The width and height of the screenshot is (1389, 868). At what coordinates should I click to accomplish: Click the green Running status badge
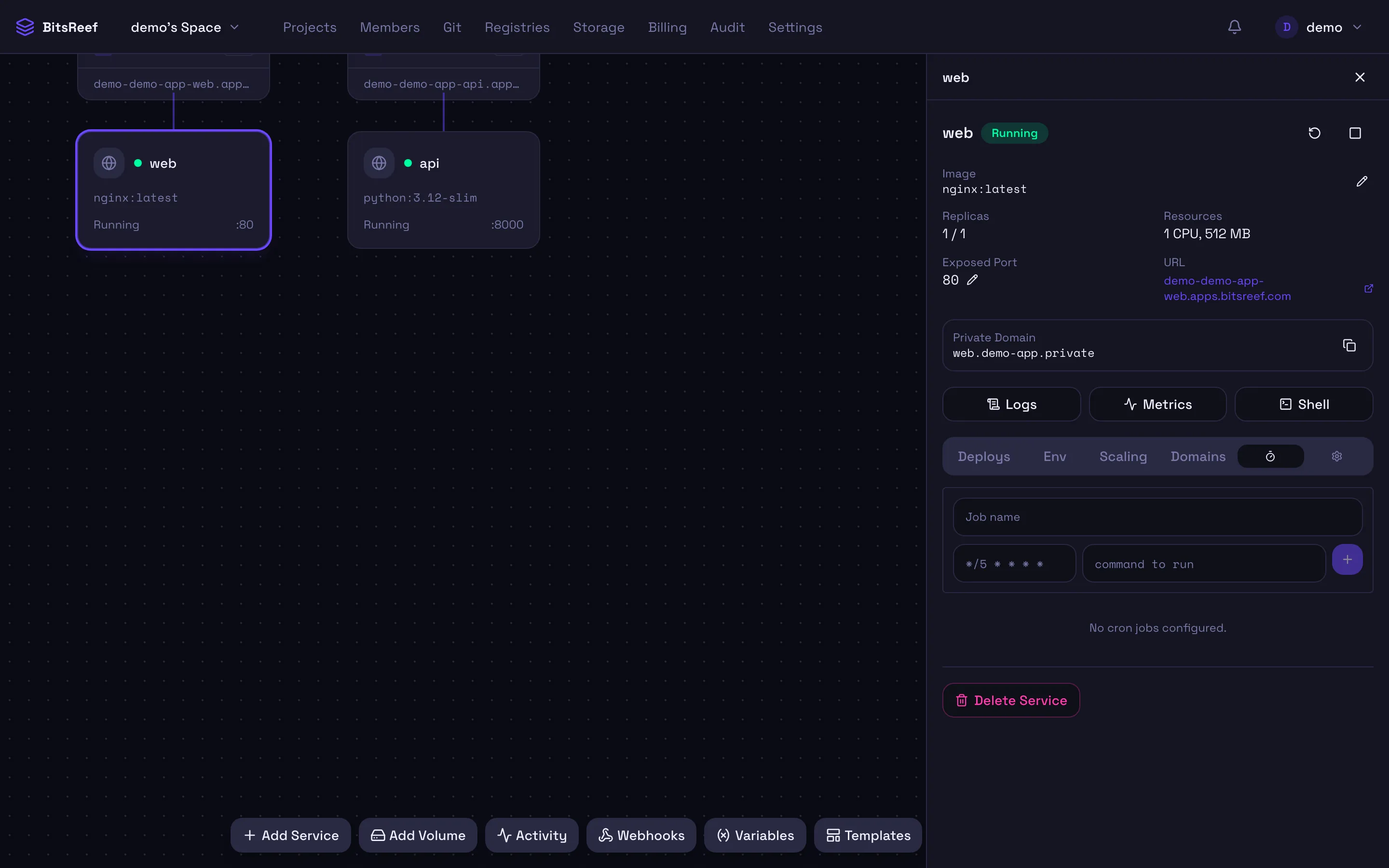point(1014,133)
